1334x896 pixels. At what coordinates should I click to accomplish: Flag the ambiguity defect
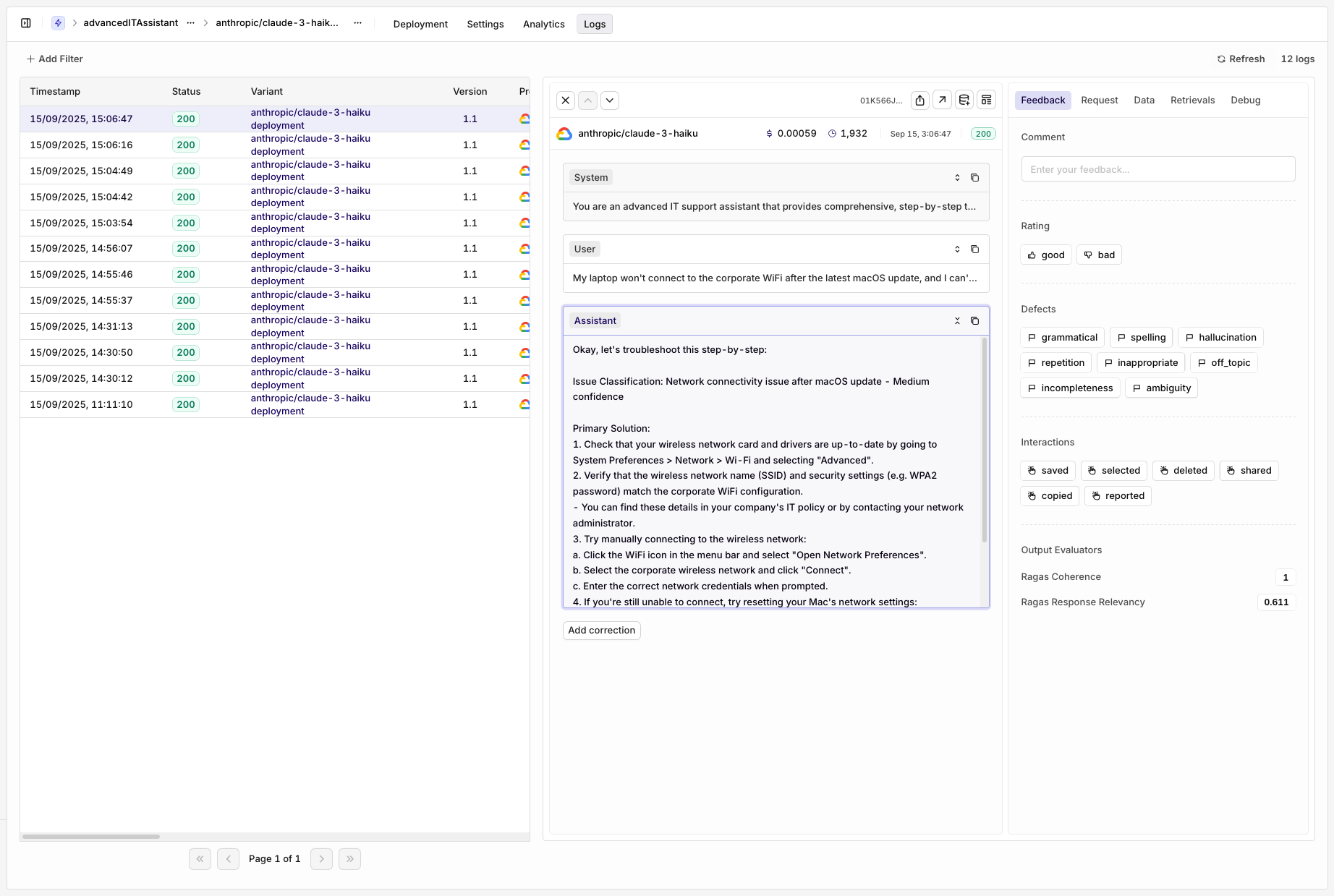point(1162,388)
